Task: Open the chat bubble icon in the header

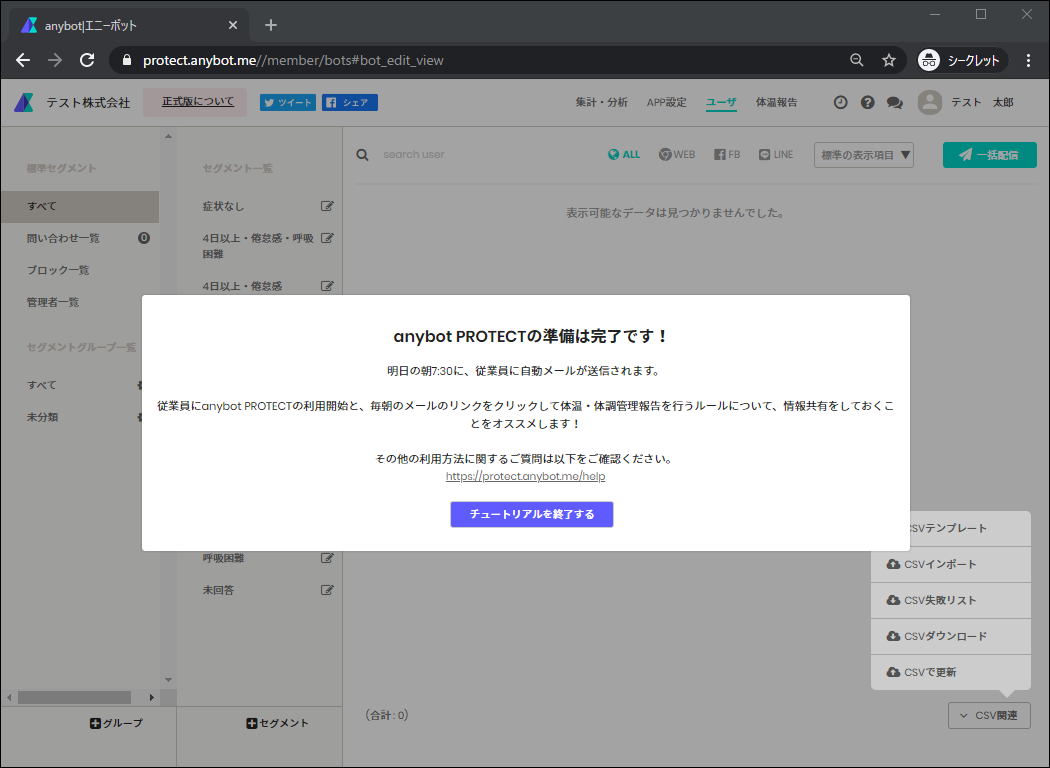Action: 894,102
